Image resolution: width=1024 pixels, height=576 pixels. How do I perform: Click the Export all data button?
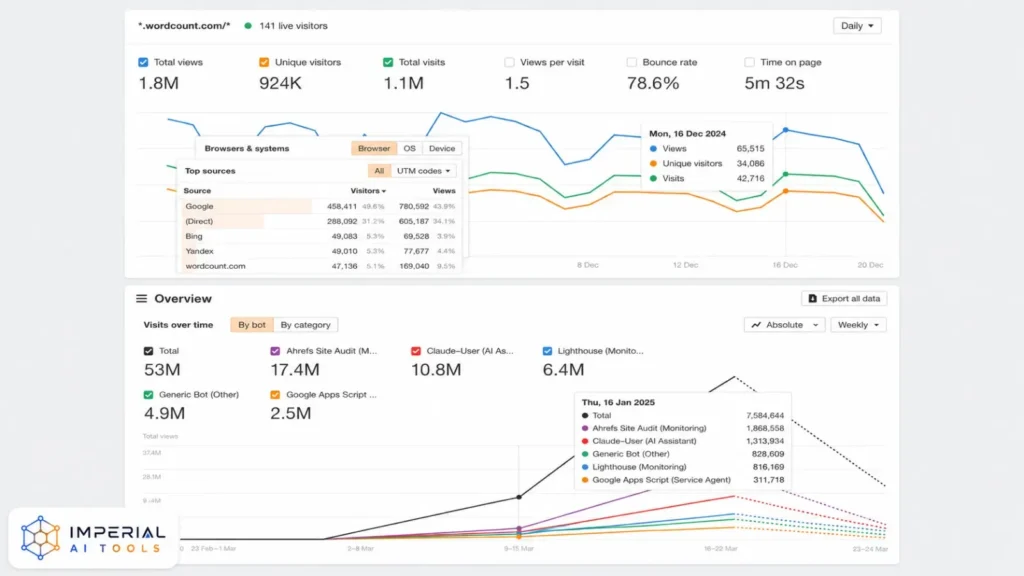click(844, 298)
